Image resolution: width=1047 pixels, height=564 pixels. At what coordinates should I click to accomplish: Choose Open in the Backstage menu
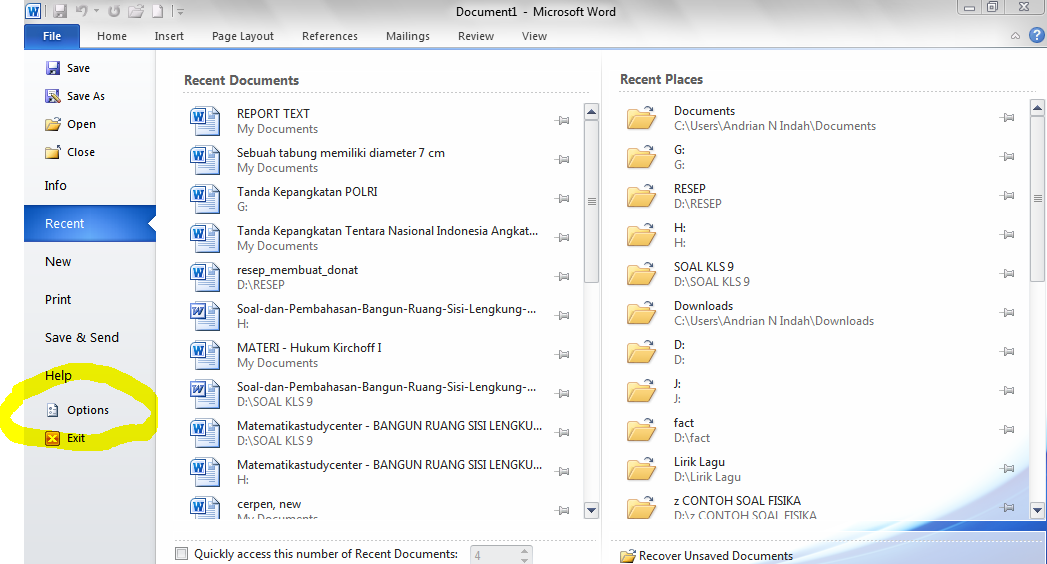70,124
